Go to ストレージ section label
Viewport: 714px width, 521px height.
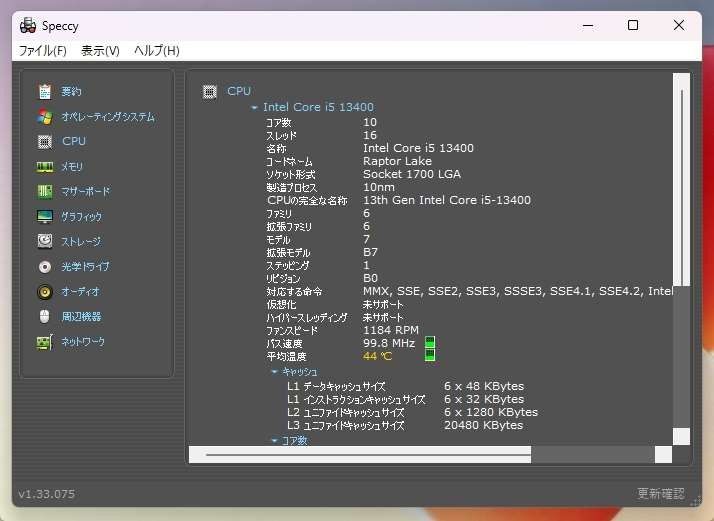tap(81, 241)
